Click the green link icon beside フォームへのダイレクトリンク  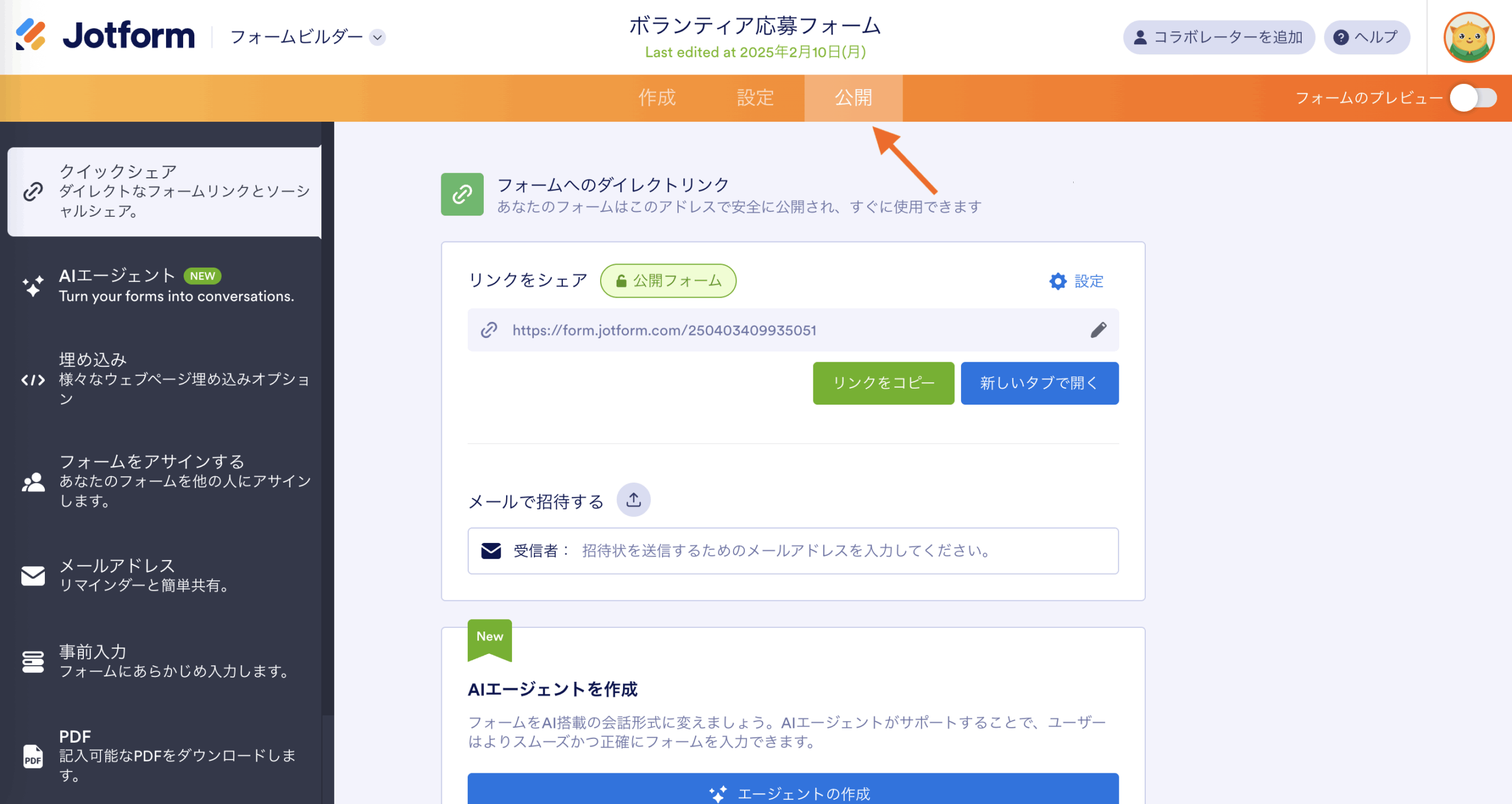coord(462,194)
